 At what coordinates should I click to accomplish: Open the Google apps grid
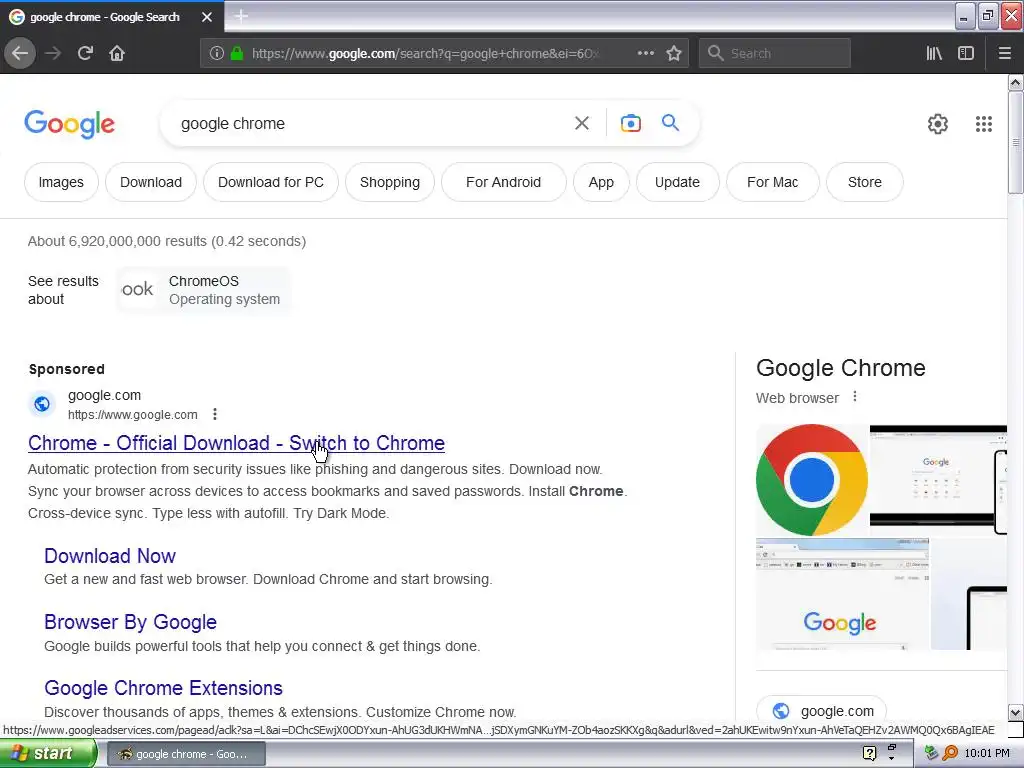984,123
